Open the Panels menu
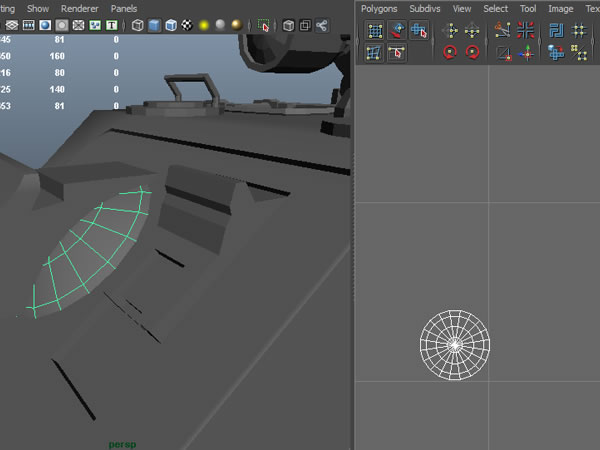 [x=124, y=8]
